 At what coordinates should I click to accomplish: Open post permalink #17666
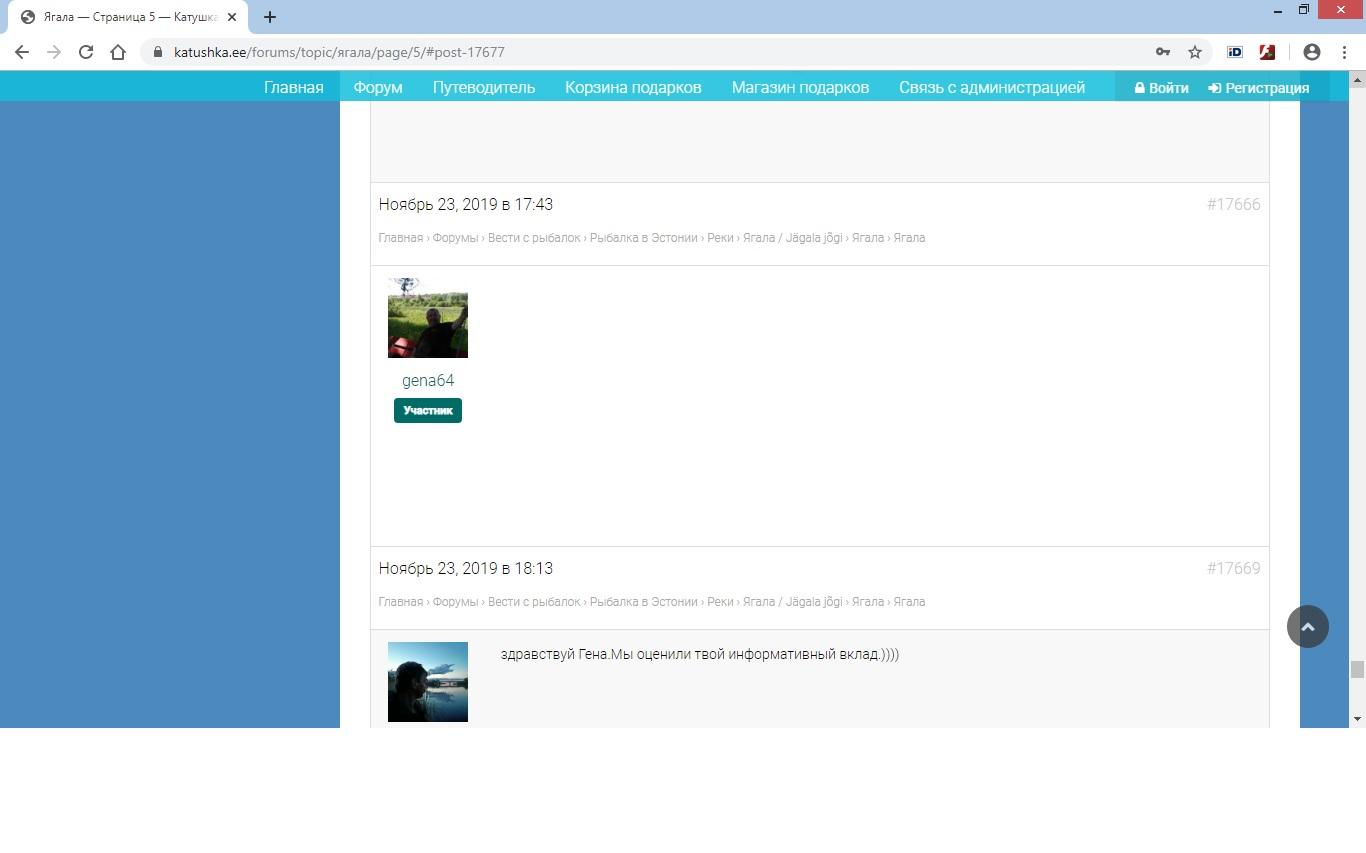tap(1233, 204)
